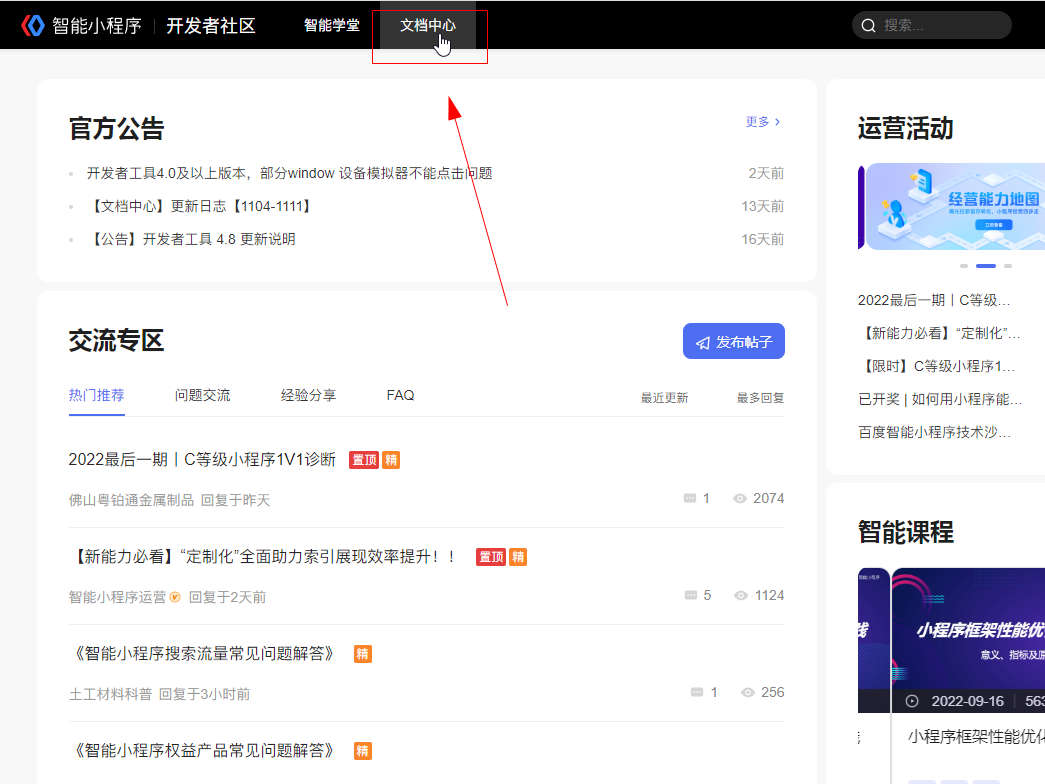Click reply count icon showing 5
This screenshot has width=1045, height=784.
(x=691, y=595)
